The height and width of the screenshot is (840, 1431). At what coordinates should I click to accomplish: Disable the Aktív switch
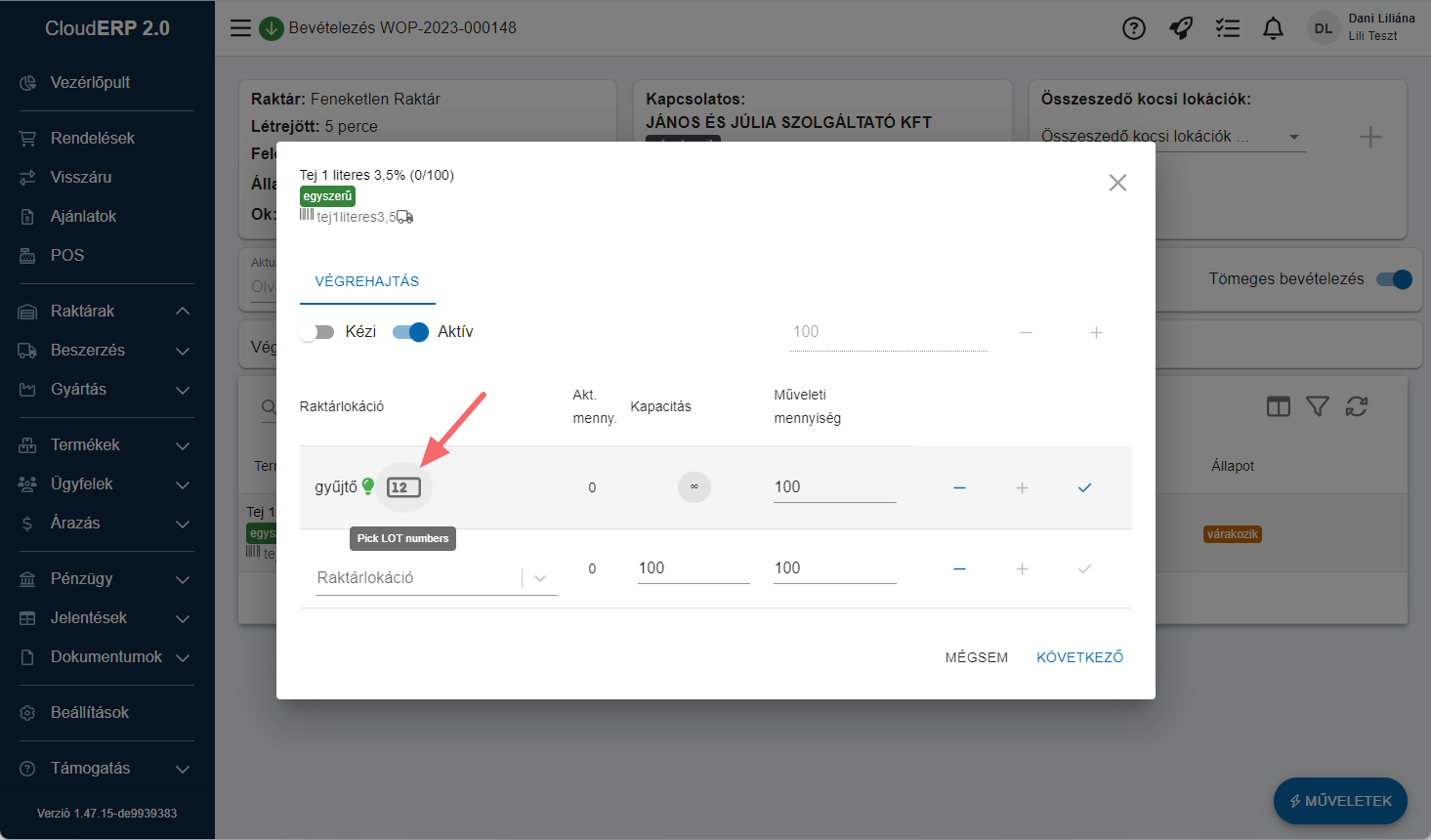point(410,332)
